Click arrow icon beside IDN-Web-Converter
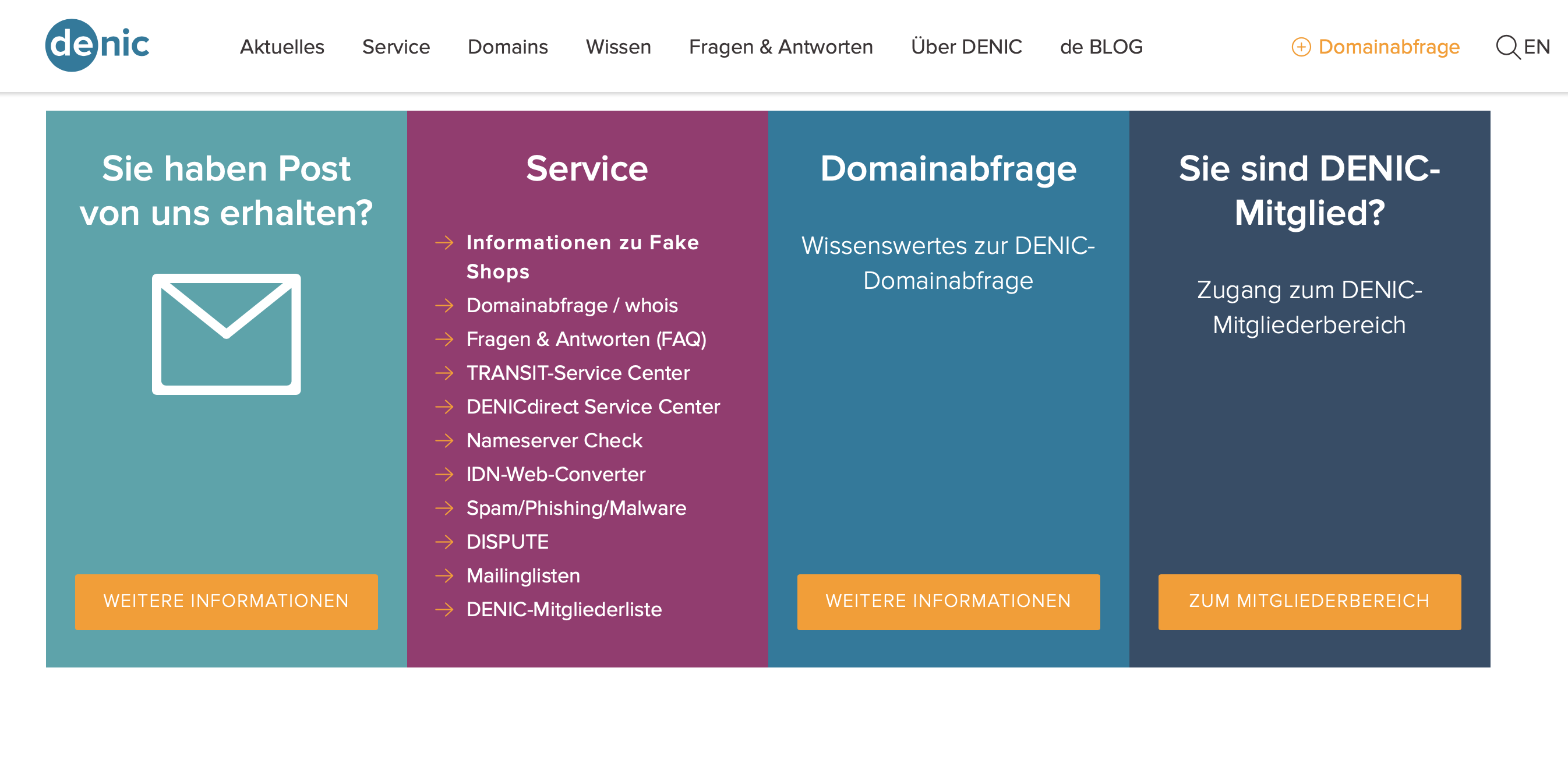 click(444, 474)
